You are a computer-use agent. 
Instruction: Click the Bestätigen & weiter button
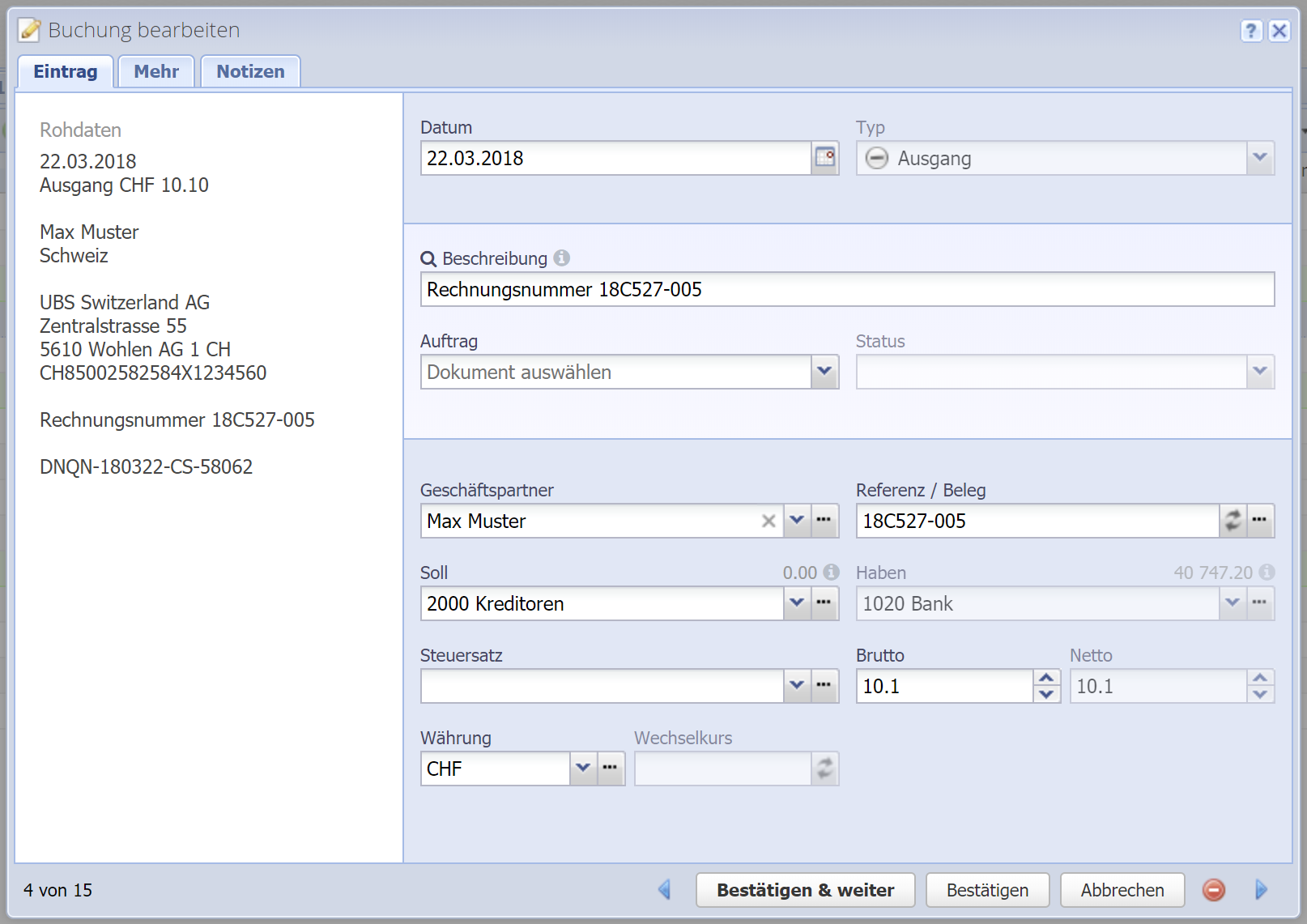pos(805,890)
